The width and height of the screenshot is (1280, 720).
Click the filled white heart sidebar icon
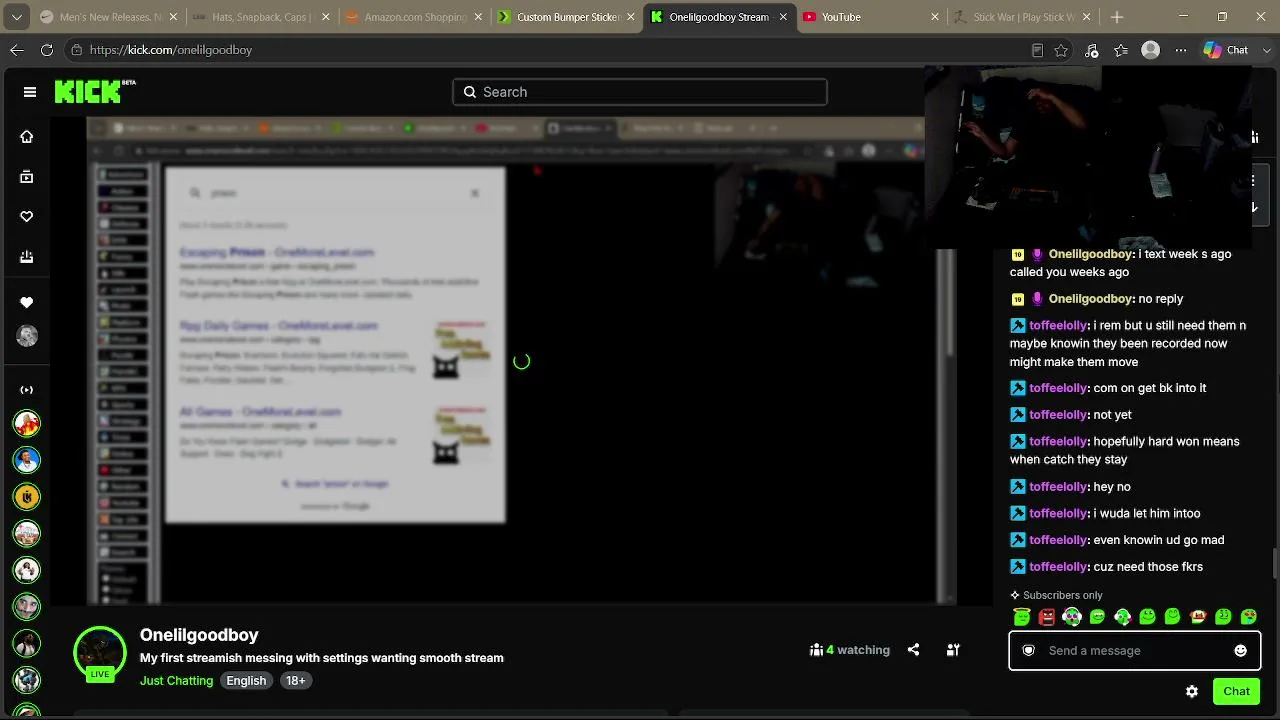tap(27, 302)
